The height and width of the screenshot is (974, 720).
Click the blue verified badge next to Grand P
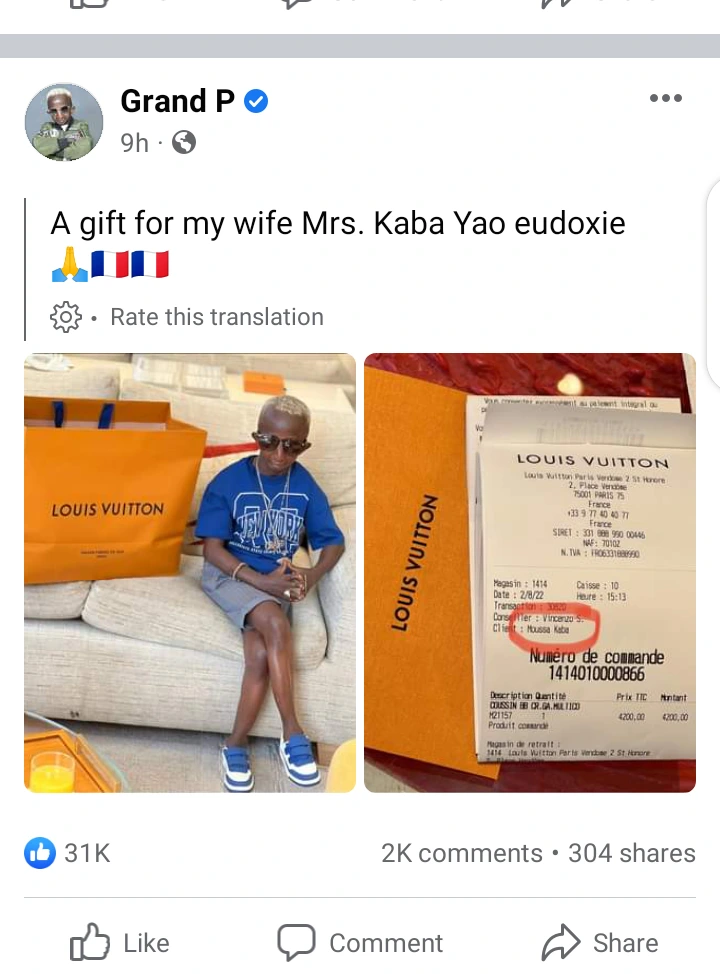click(256, 101)
